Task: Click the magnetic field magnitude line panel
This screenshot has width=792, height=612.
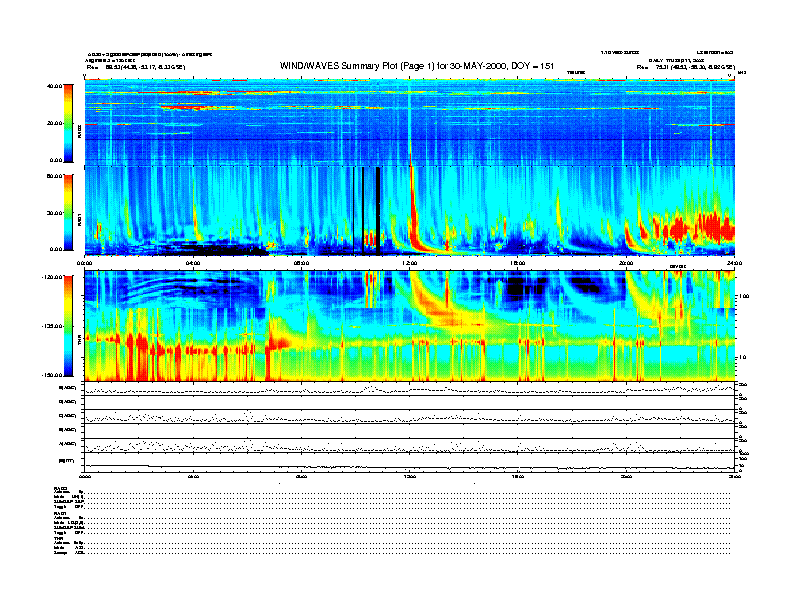Action: click(x=410, y=463)
